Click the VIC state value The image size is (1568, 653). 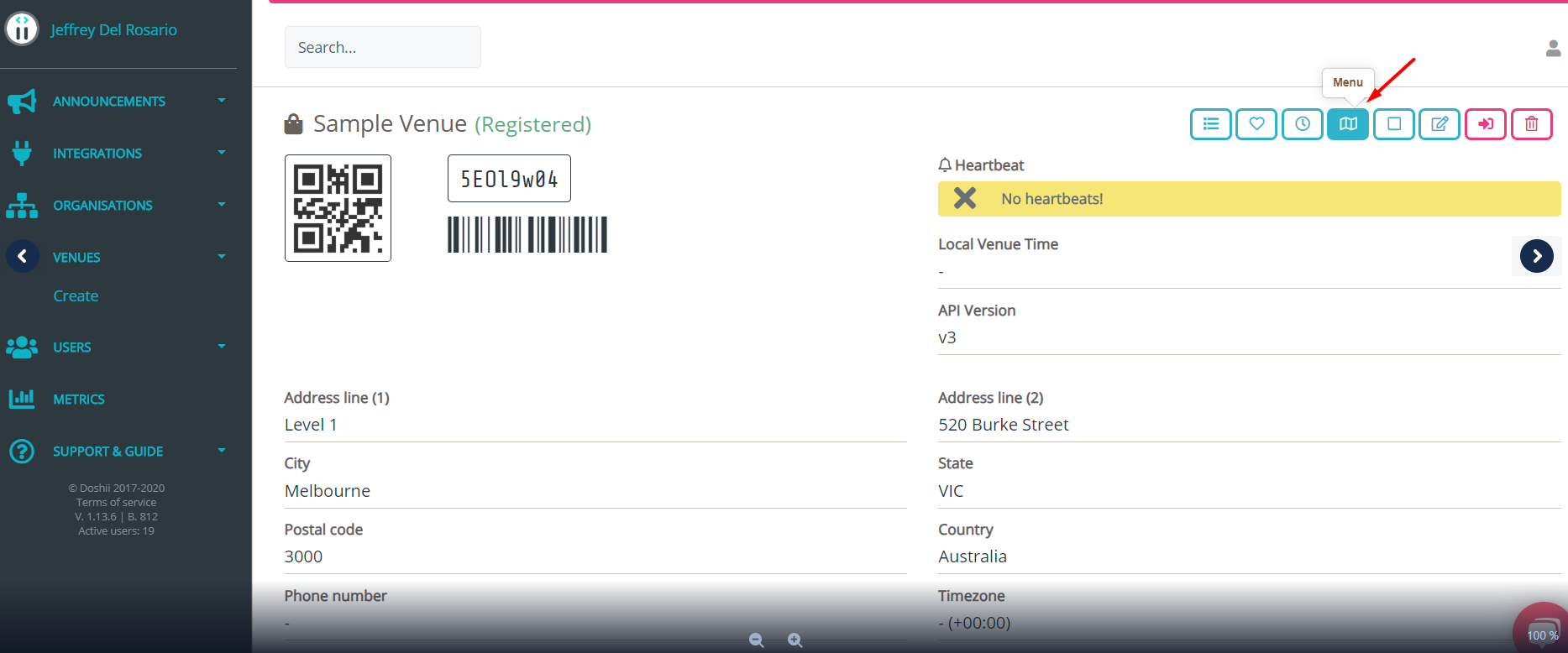951,491
